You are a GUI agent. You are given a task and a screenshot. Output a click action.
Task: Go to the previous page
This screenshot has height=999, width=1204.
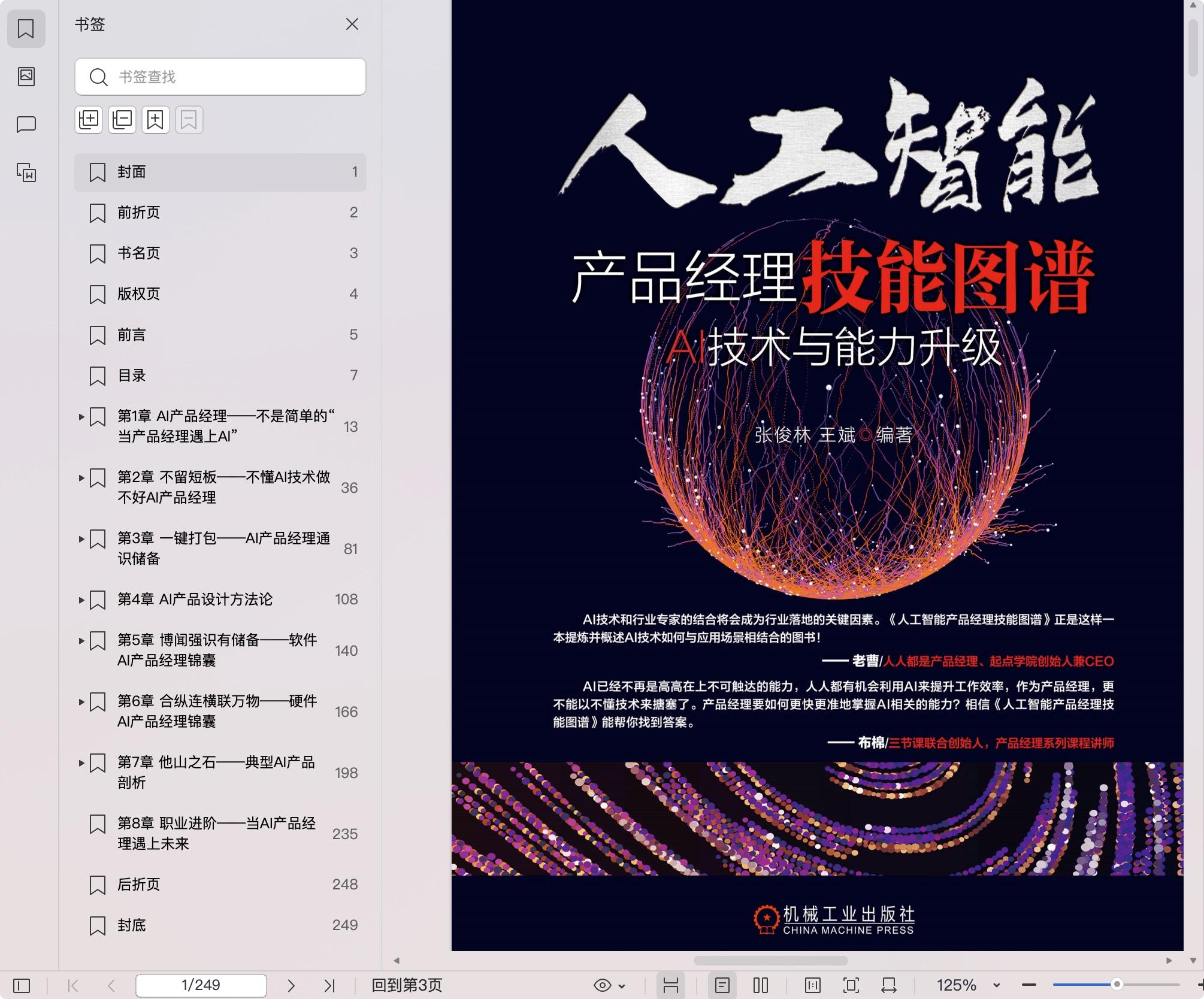(x=111, y=985)
